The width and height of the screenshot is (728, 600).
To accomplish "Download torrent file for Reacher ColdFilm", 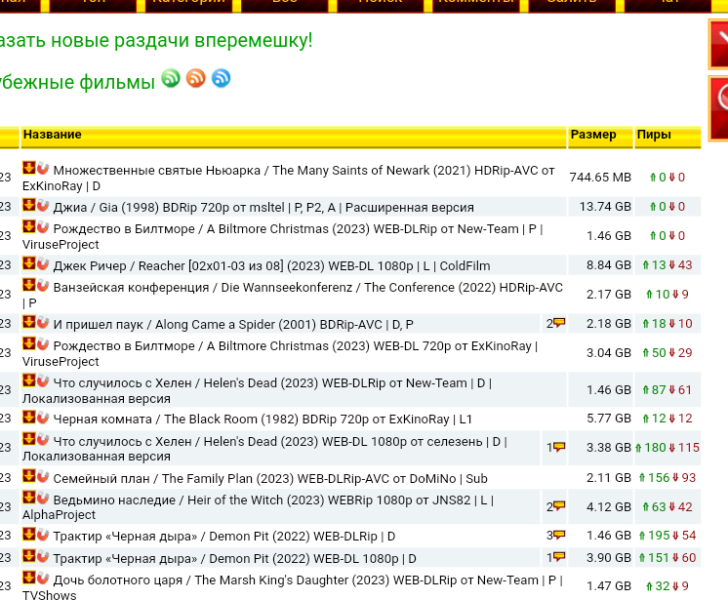I will click(29, 263).
